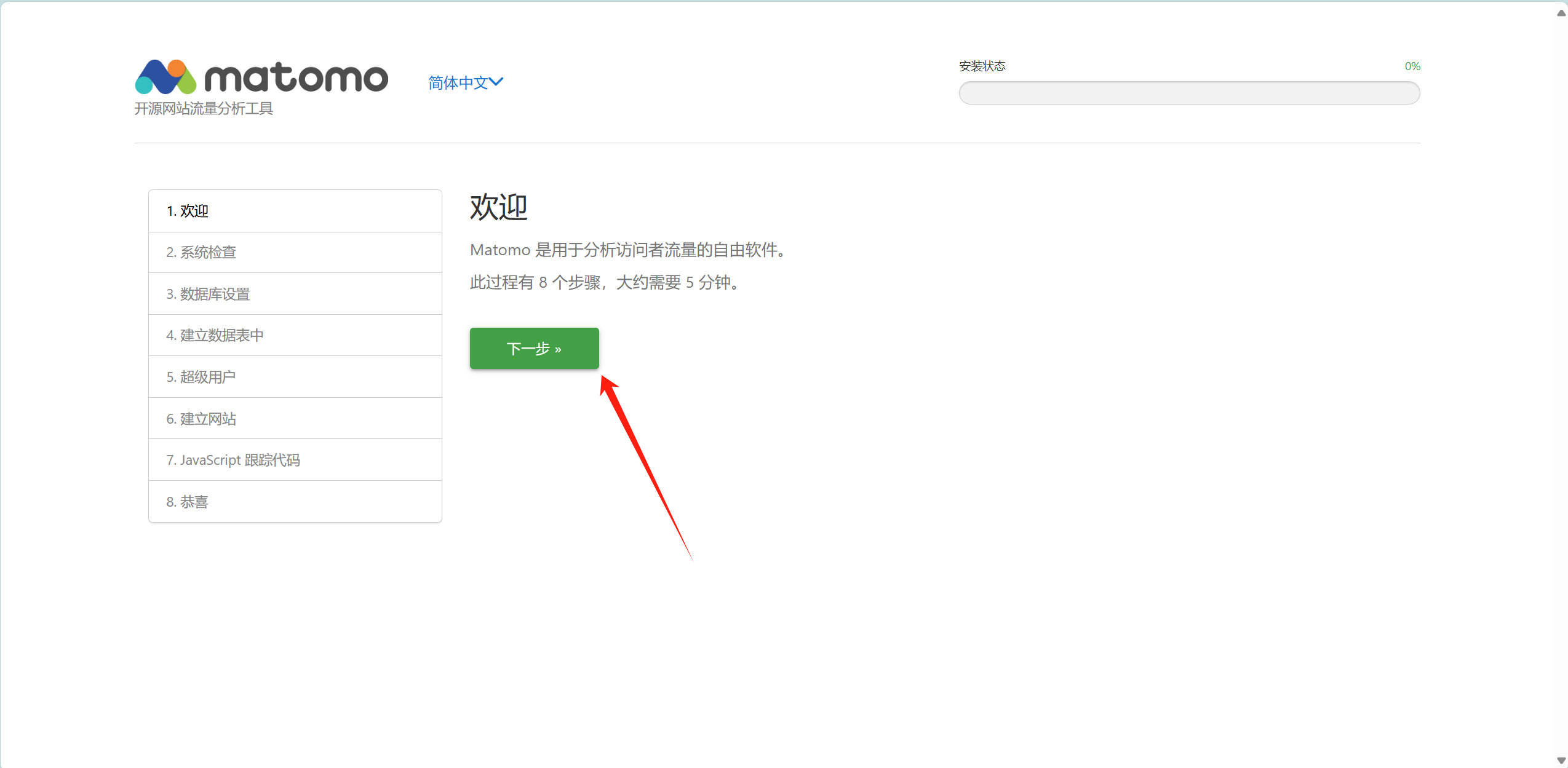This screenshot has height=768, width=1568.
Task: Open step 7. JavaScript 跟踪代码
Action: click(233, 460)
